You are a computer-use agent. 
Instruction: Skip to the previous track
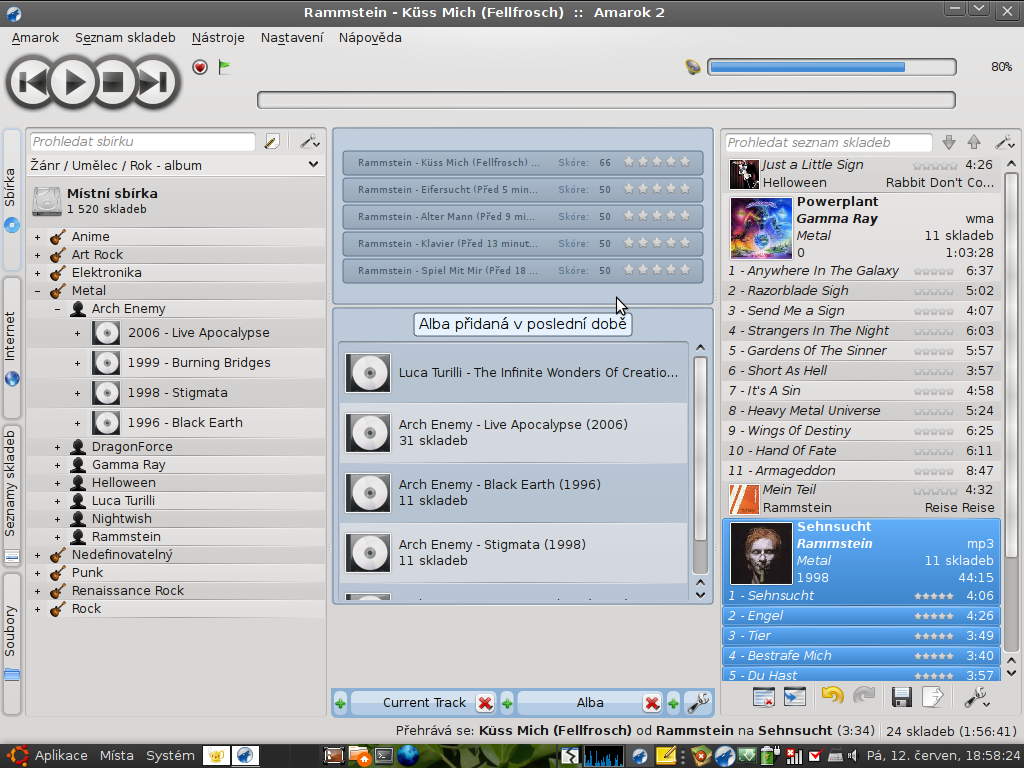click(31, 82)
